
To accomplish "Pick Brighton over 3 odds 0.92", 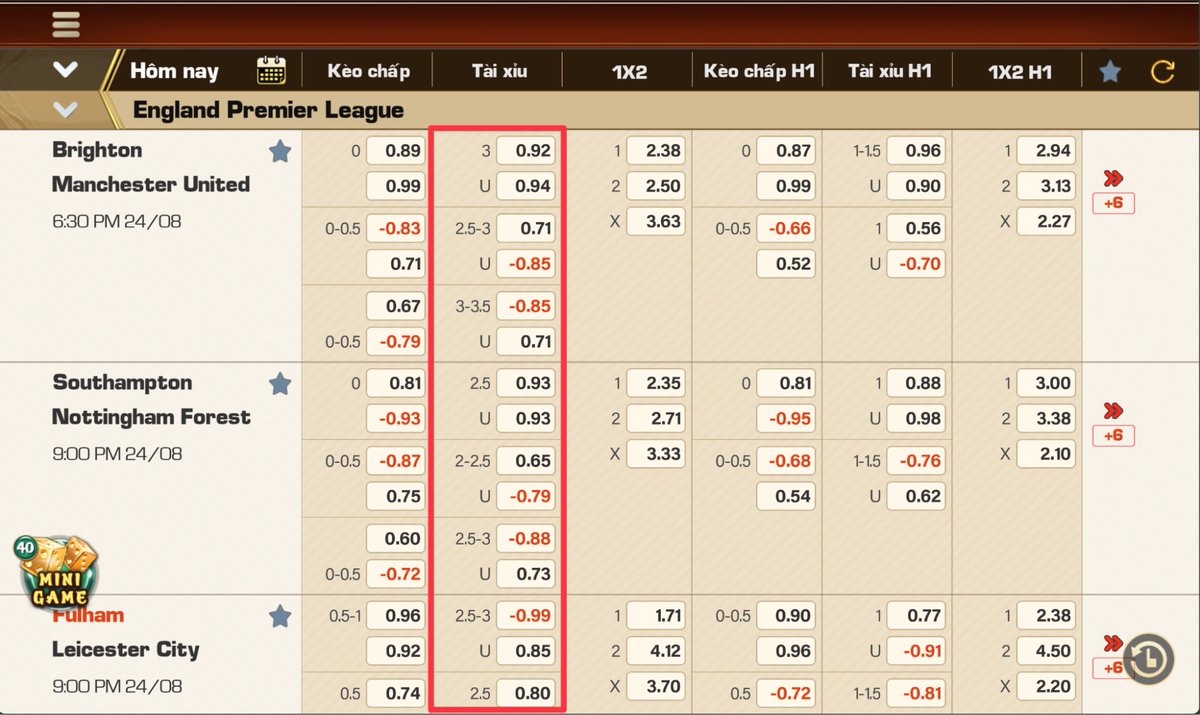I will (x=525, y=151).
